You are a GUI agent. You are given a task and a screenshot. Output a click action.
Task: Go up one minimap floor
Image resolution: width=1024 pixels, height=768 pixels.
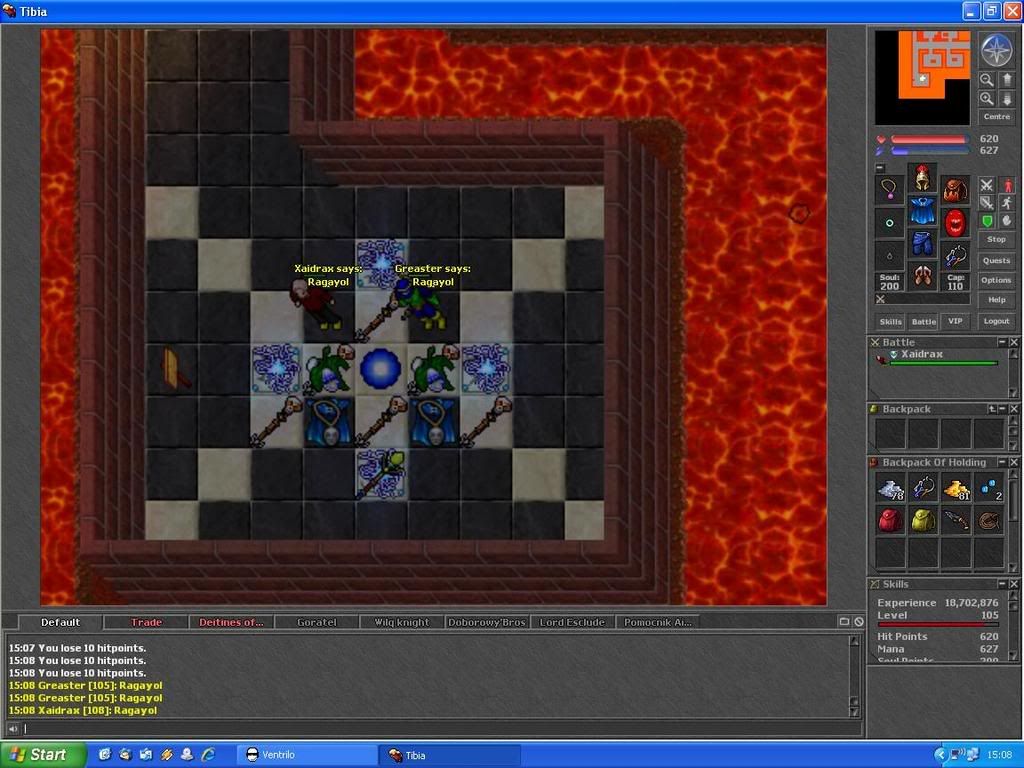(x=1006, y=80)
